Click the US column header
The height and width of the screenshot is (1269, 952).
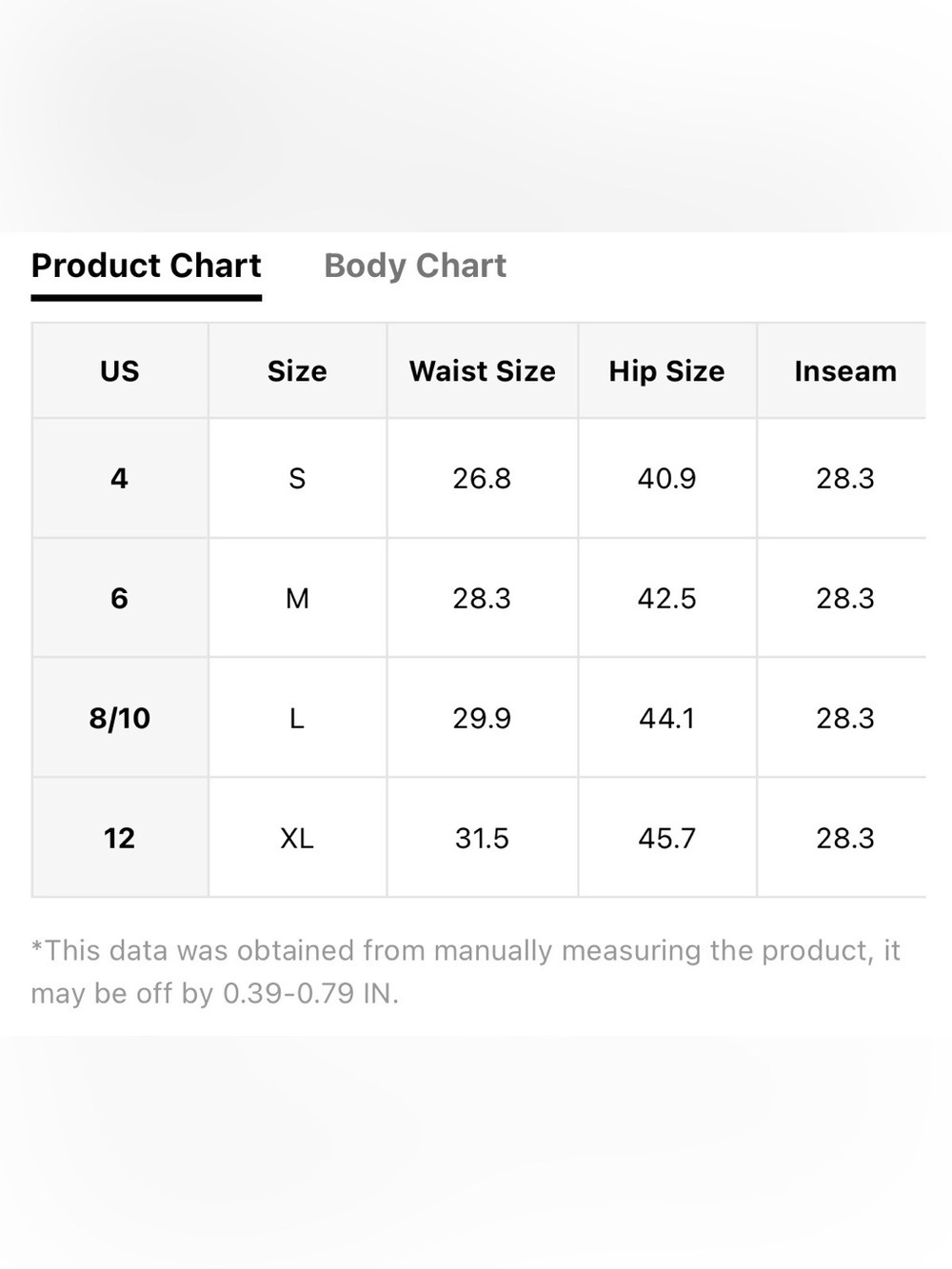point(120,370)
